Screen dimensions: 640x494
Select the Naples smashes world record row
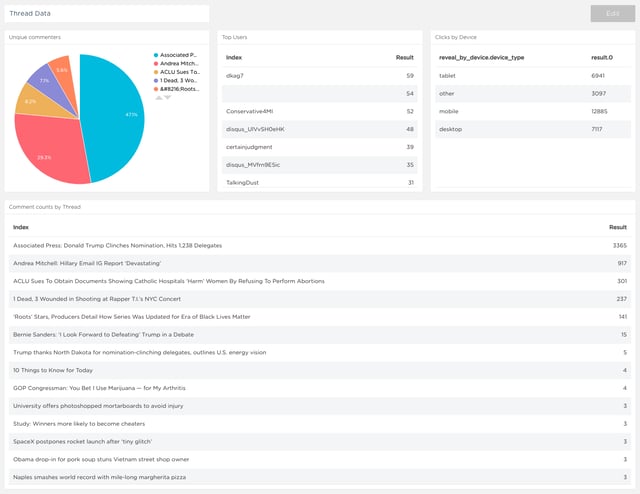click(320, 477)
